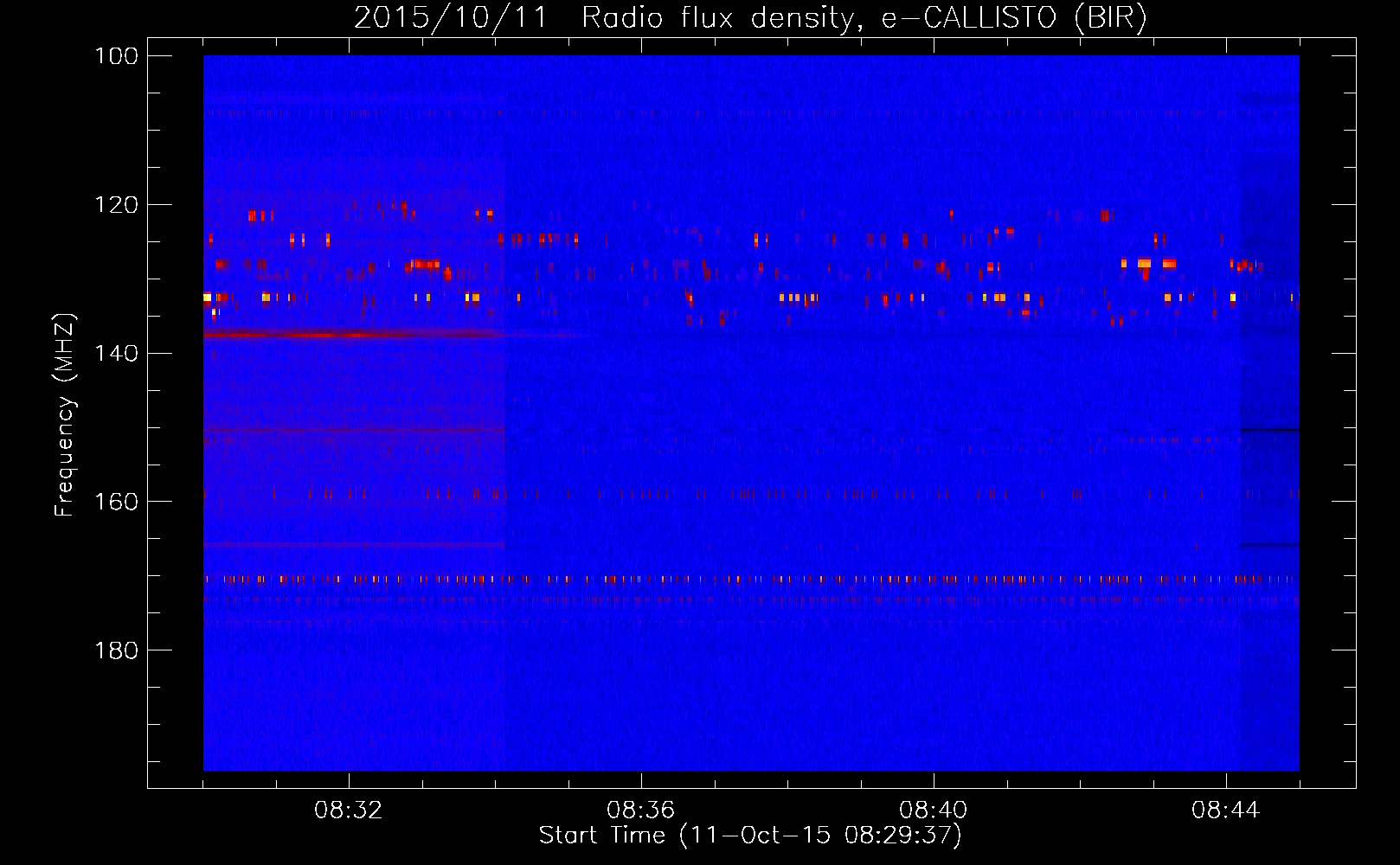Click the plot title '2015/10/11 Radio flux density, e-CALLISTO (BIR)'

(x=750, y=18)
